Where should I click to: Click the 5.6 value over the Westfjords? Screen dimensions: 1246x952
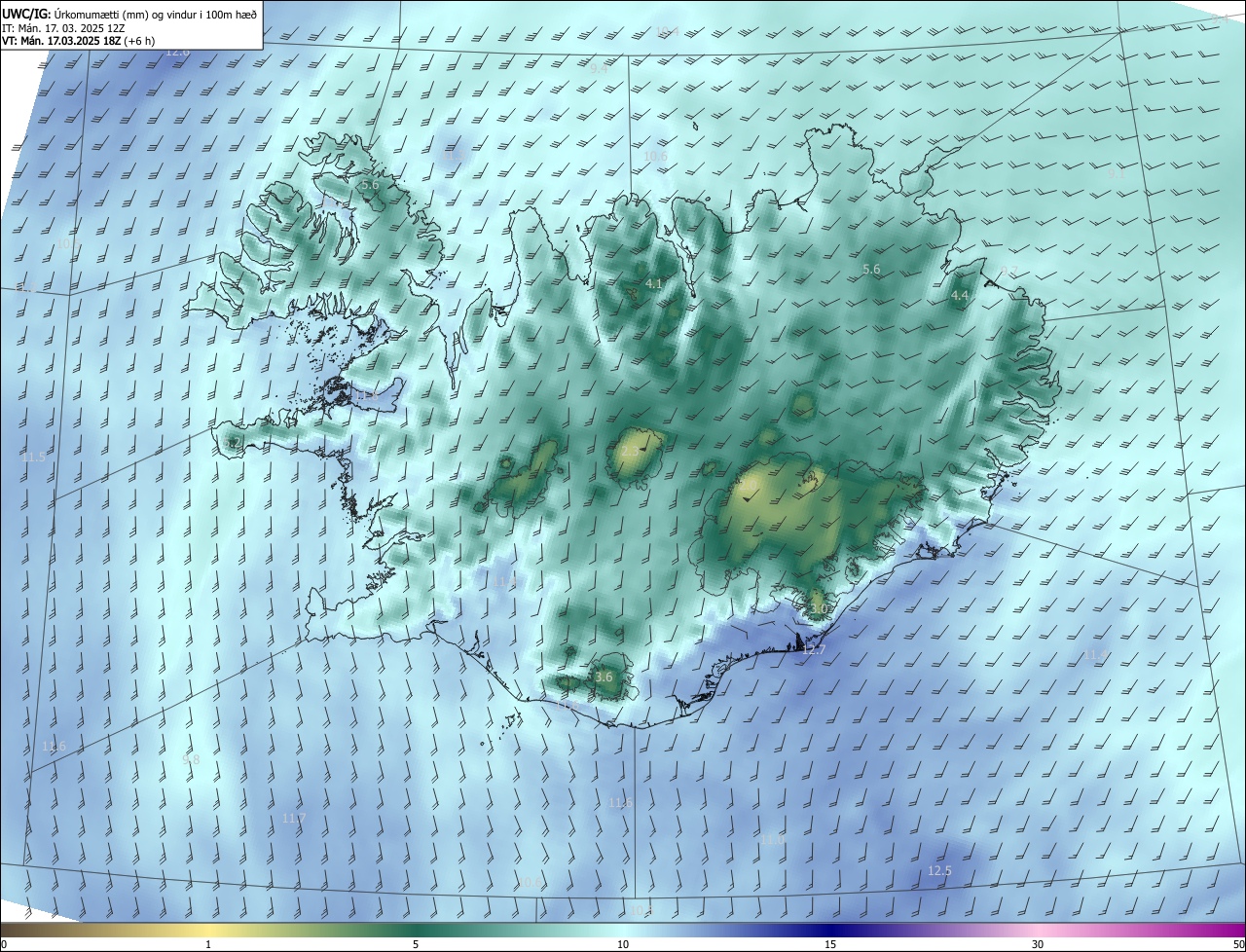click(x=370, y=185)
